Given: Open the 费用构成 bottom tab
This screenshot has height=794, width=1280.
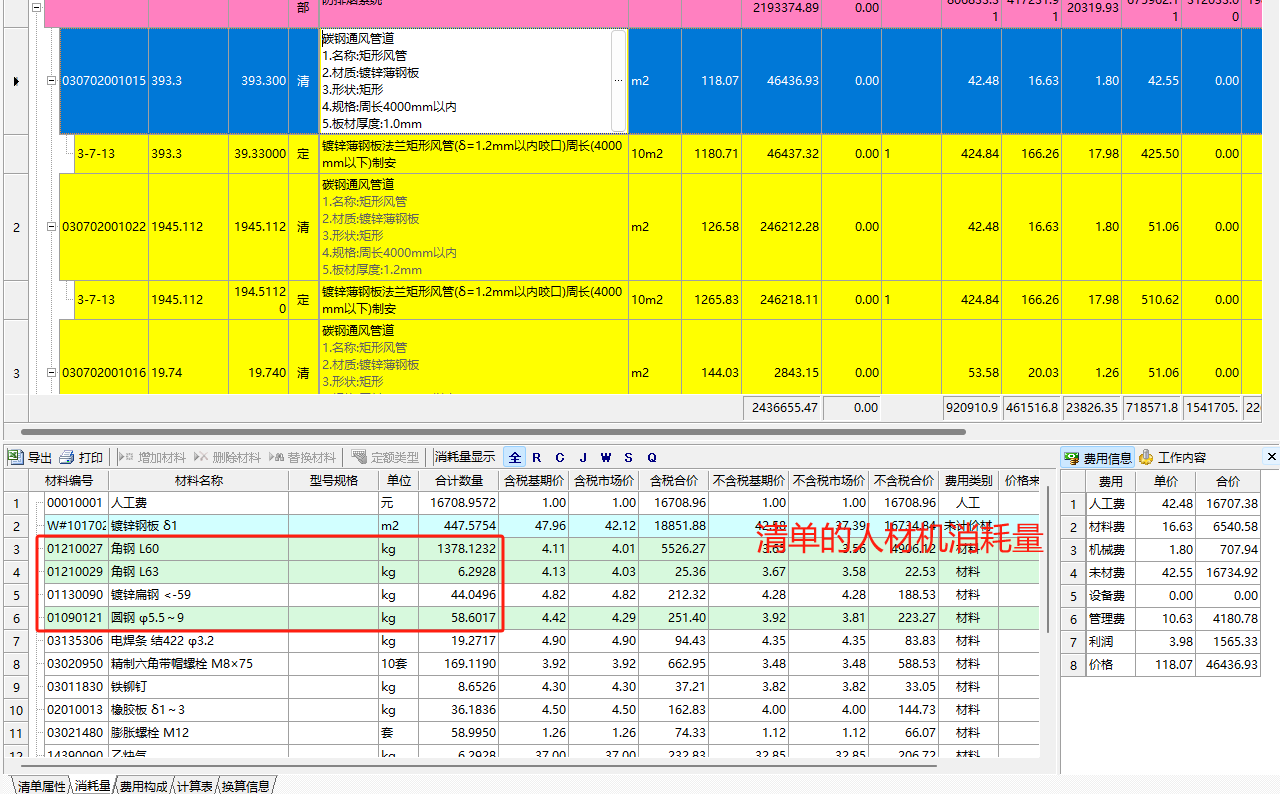Looking at the screenshot, I should [x=144, y=786].
